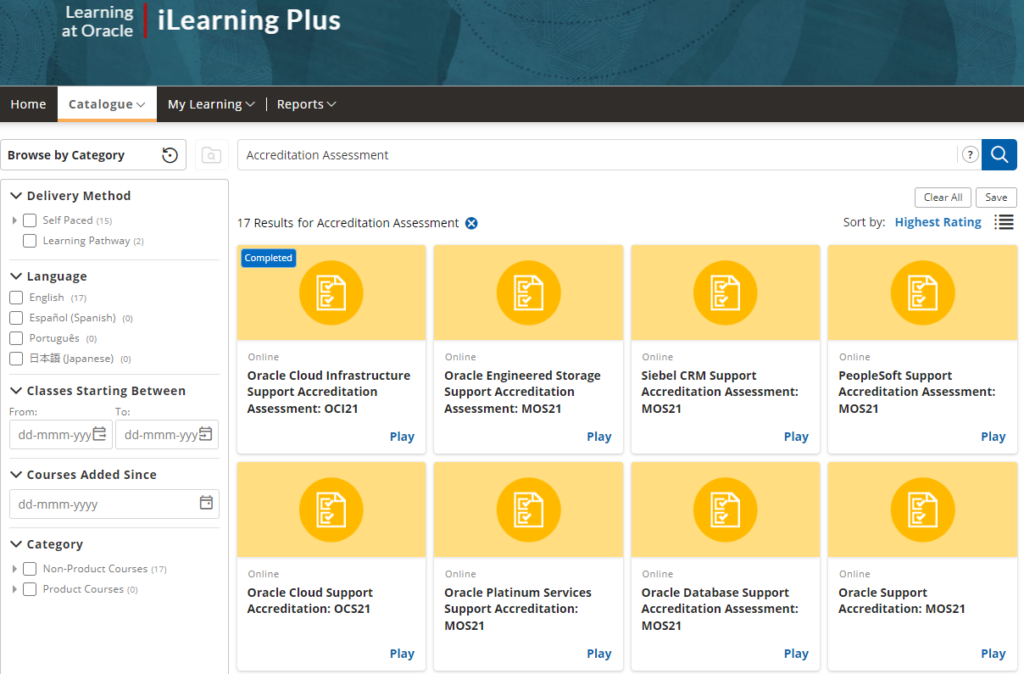Play Oracle Engineered Storage Support course
The height and width of the screenshot is (674, 1024).
[x=599, y=436]
